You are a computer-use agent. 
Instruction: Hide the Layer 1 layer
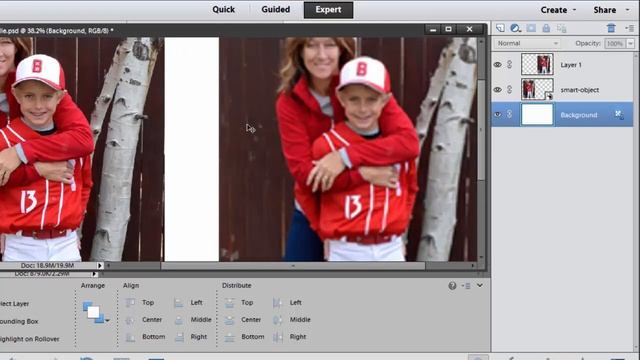click(x=498, y=64)
